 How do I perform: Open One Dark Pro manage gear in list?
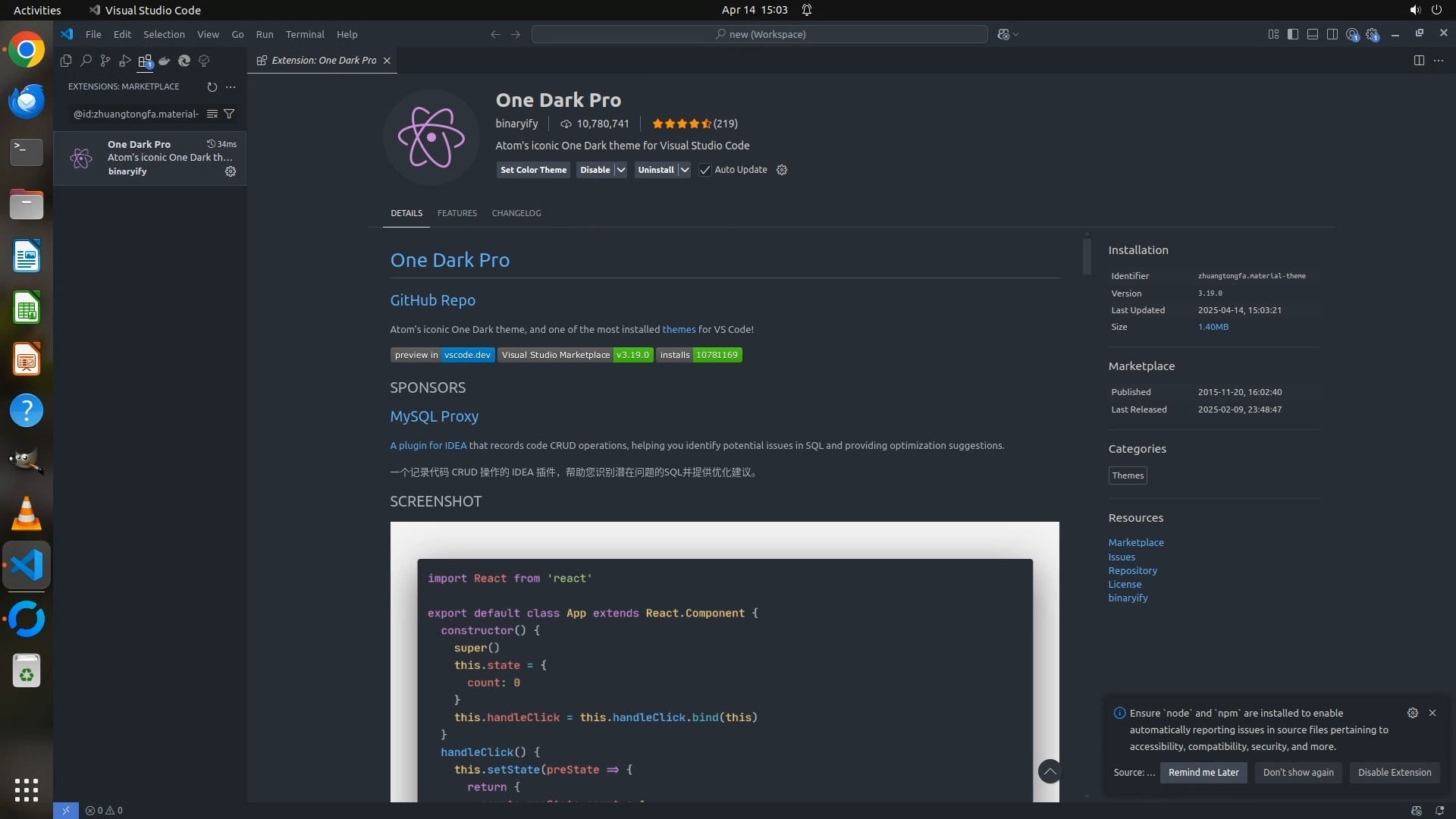[231, 171]
